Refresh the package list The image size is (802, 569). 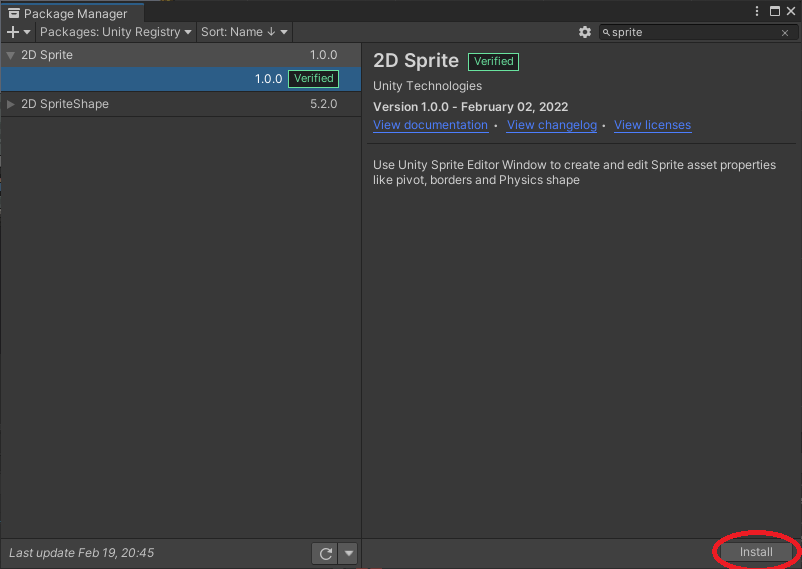point(325,553)
